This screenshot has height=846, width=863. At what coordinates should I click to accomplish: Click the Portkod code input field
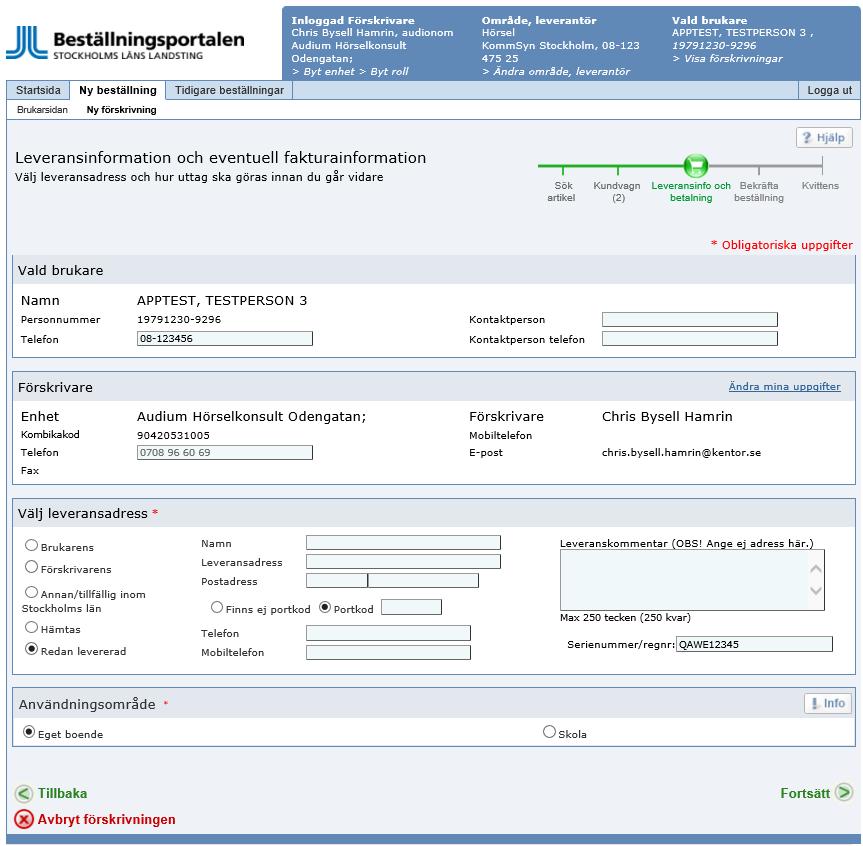pyautogui.click(x=411, y=607)
